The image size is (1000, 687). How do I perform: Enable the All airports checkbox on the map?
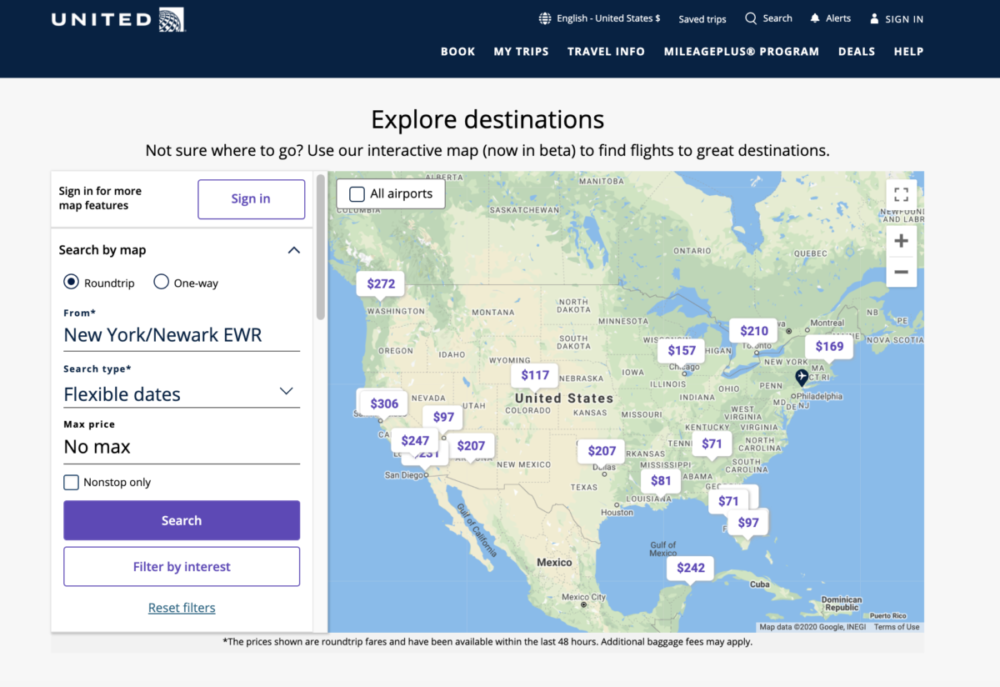[x=356, y=193]
